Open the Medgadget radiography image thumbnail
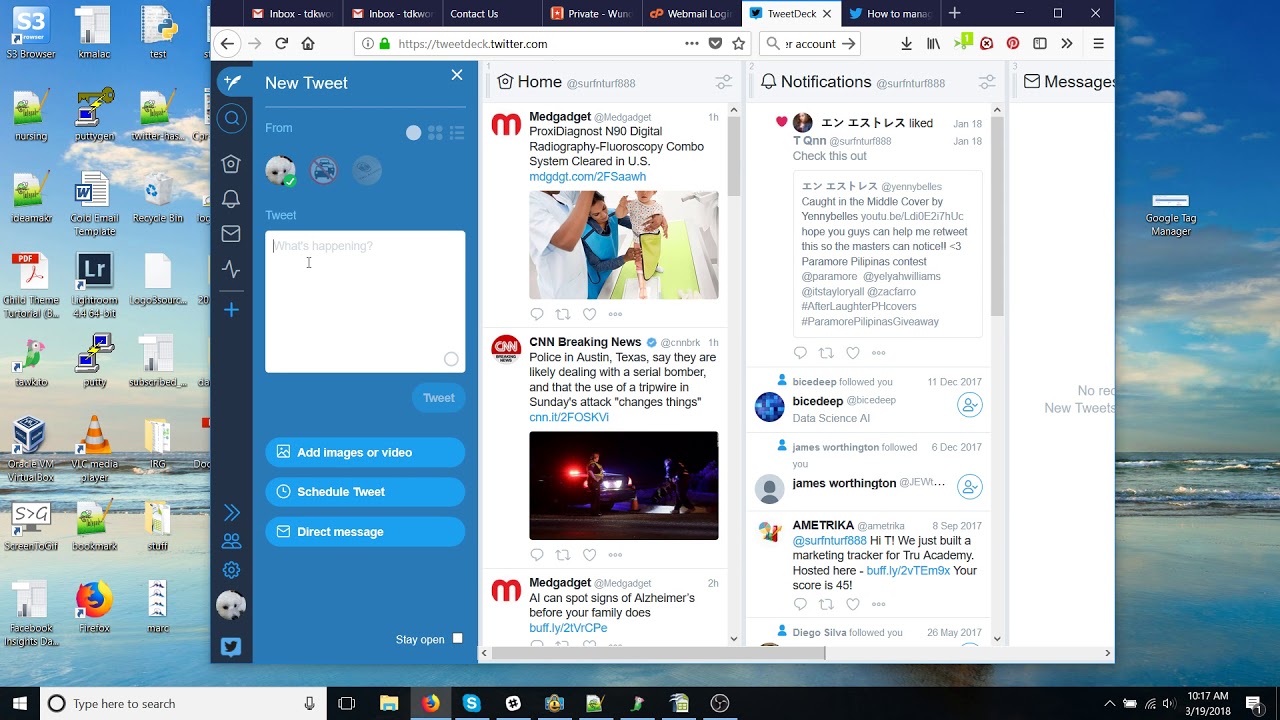1280x720 pixels. pyautogui.click(x=623, y=245)
